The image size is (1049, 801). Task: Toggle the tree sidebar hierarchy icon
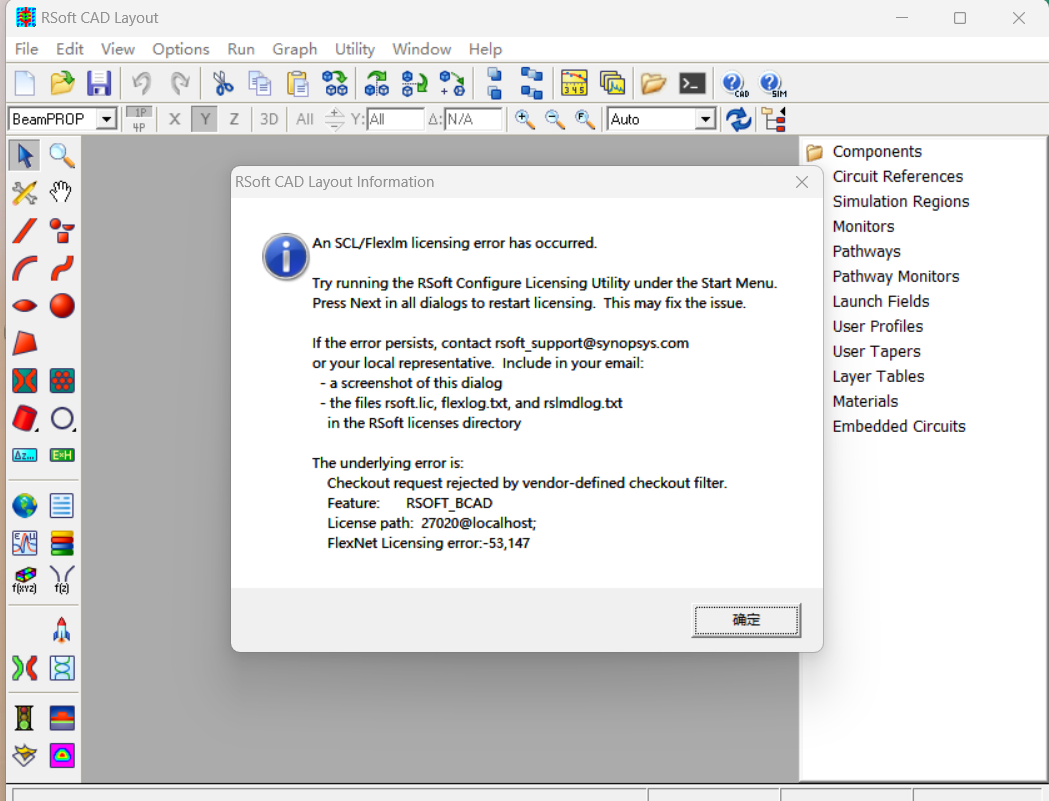click(773, 120)
